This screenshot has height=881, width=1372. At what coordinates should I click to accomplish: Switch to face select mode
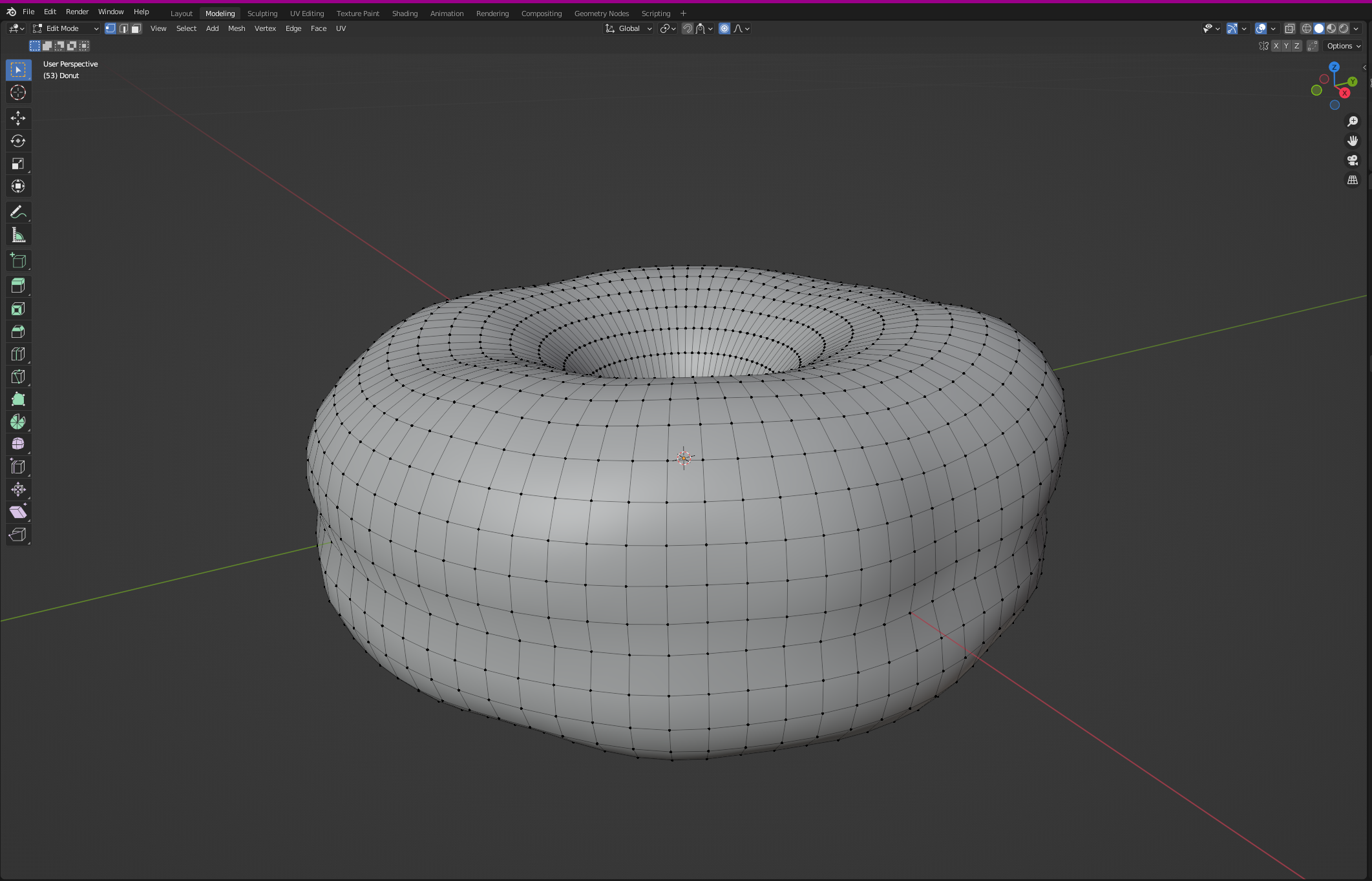point(136,28)
